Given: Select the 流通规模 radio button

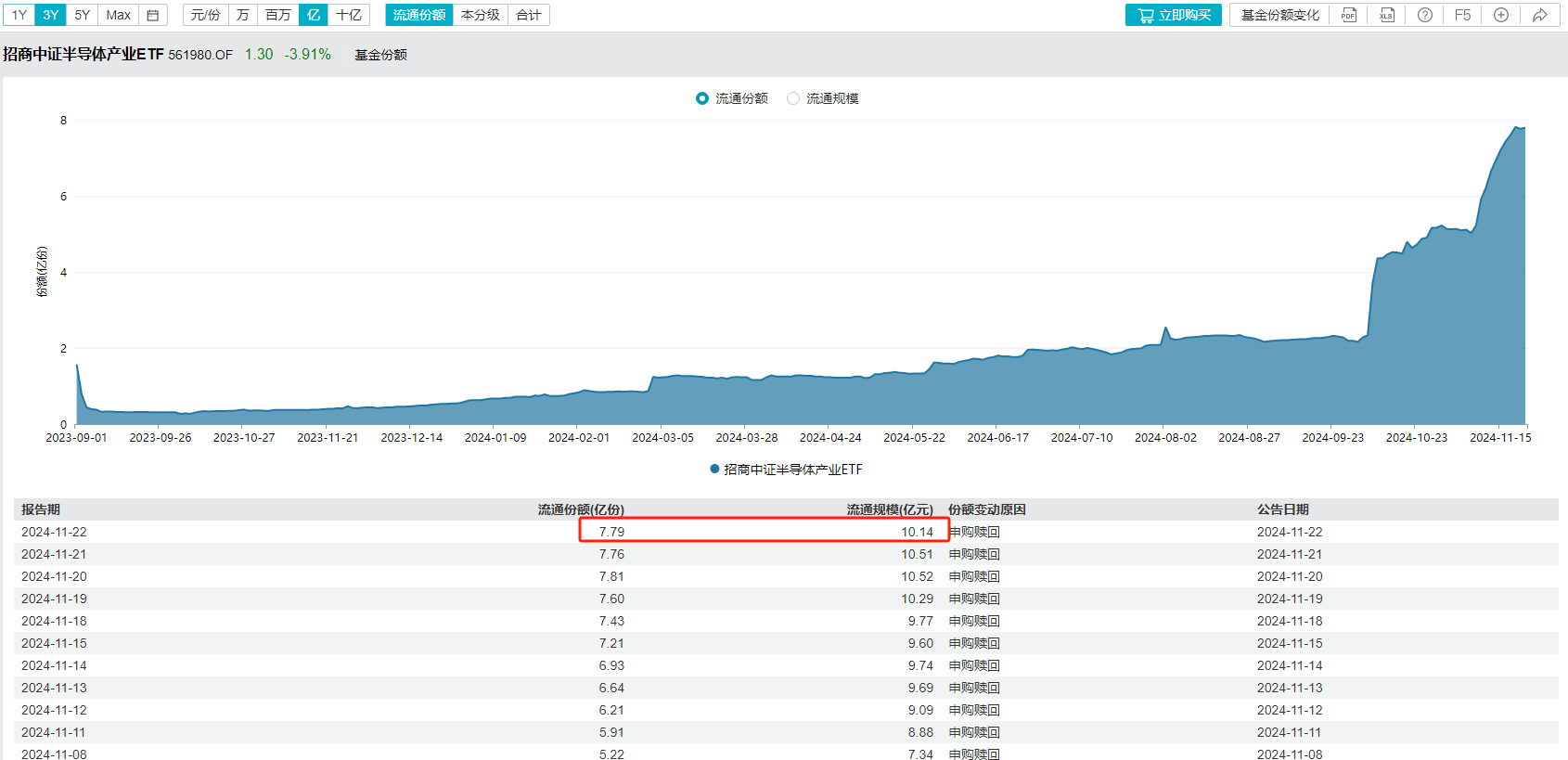Looking at the screenshot, I should [793, 98].
